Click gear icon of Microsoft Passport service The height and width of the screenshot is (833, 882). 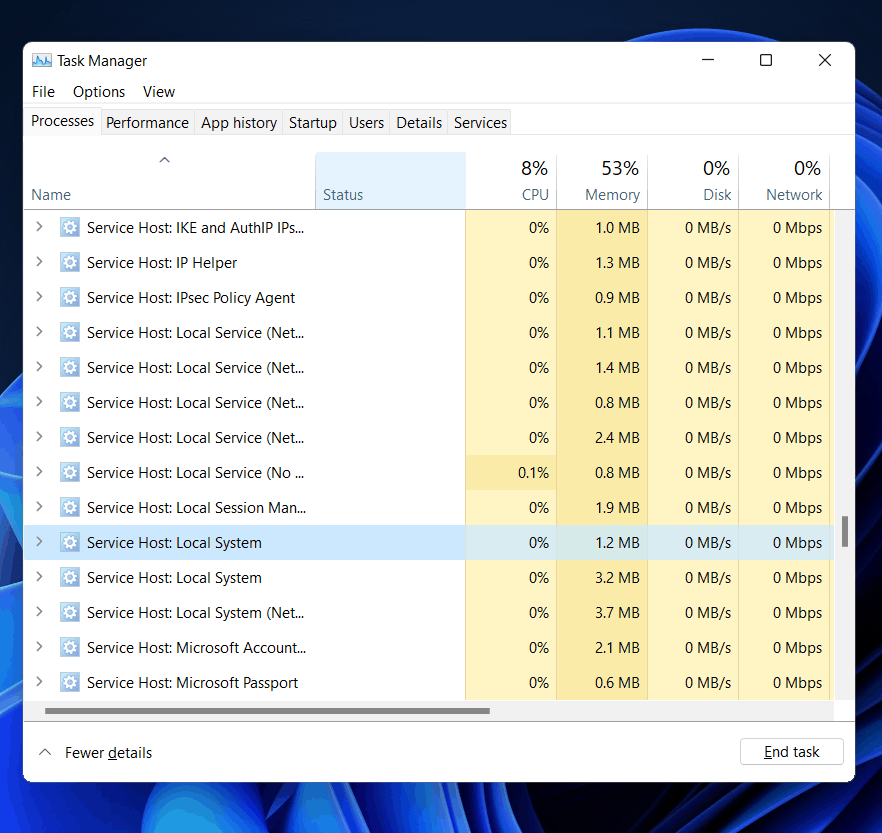[69, 683]
